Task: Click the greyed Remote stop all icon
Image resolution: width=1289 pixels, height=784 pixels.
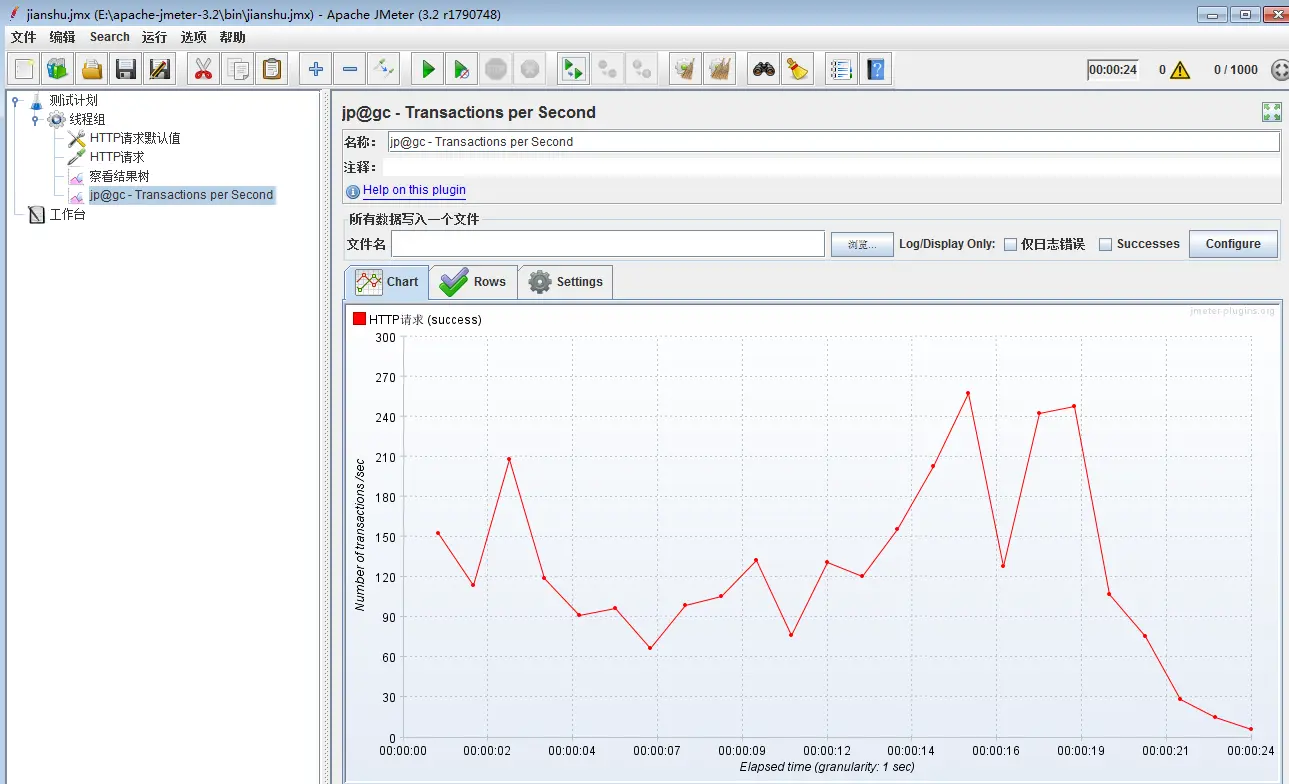Action: (x=608, y=69)
